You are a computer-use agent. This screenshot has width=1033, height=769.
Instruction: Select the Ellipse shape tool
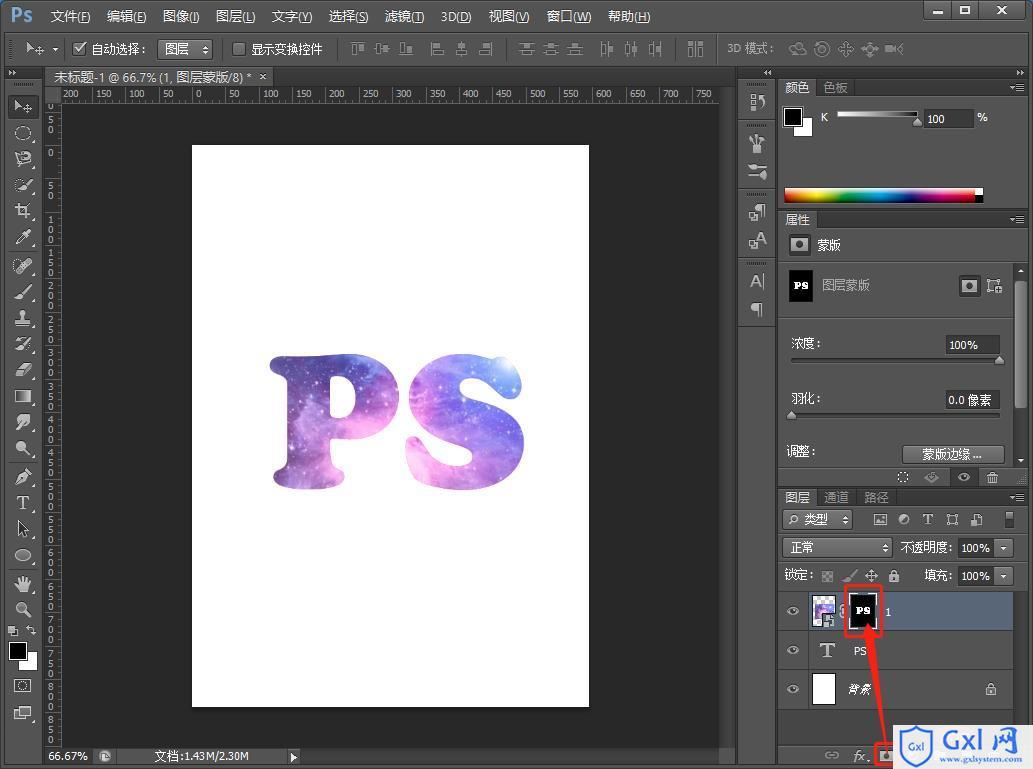22,555
